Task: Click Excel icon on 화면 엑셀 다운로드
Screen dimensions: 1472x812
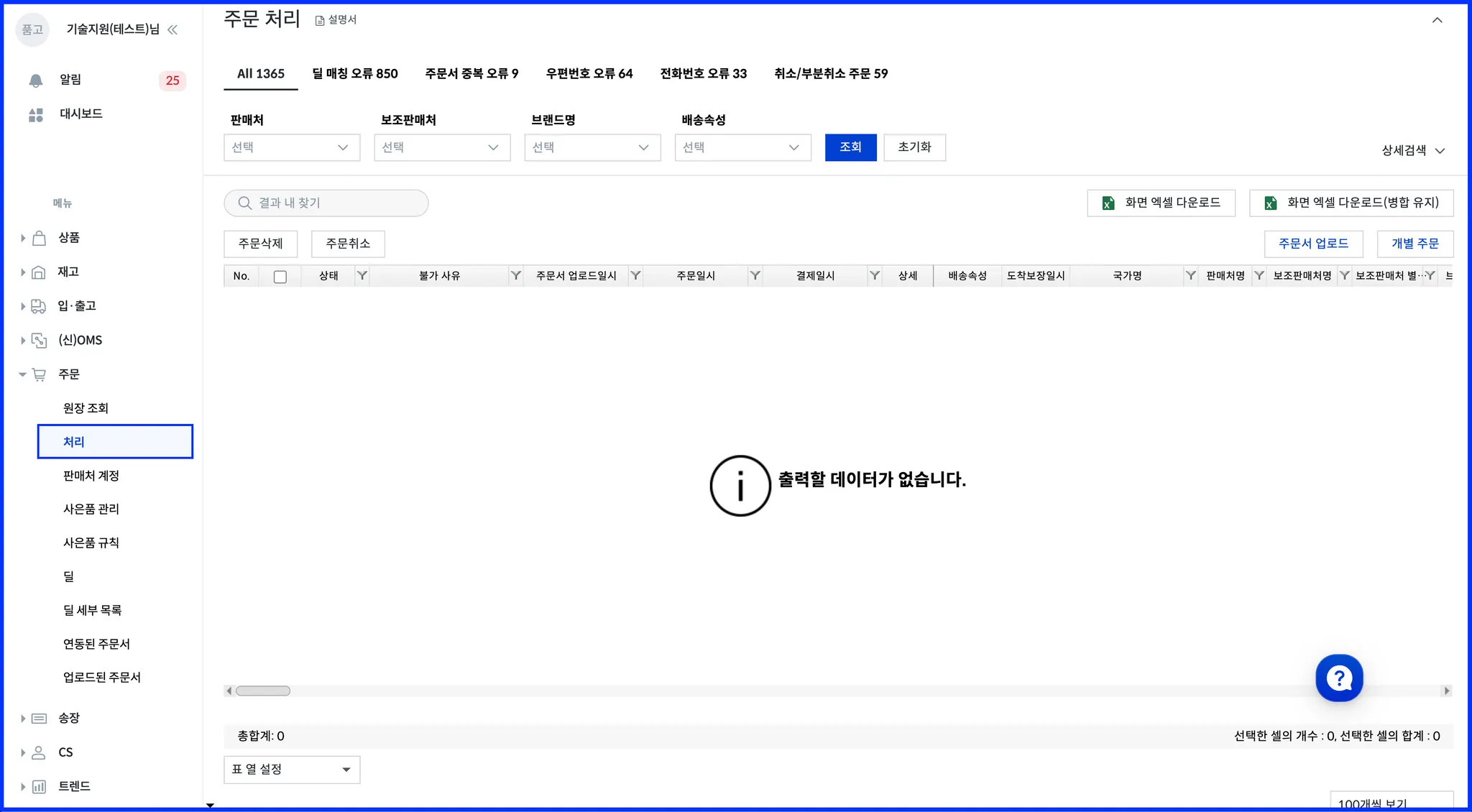Action: [x=1108, y=203]
